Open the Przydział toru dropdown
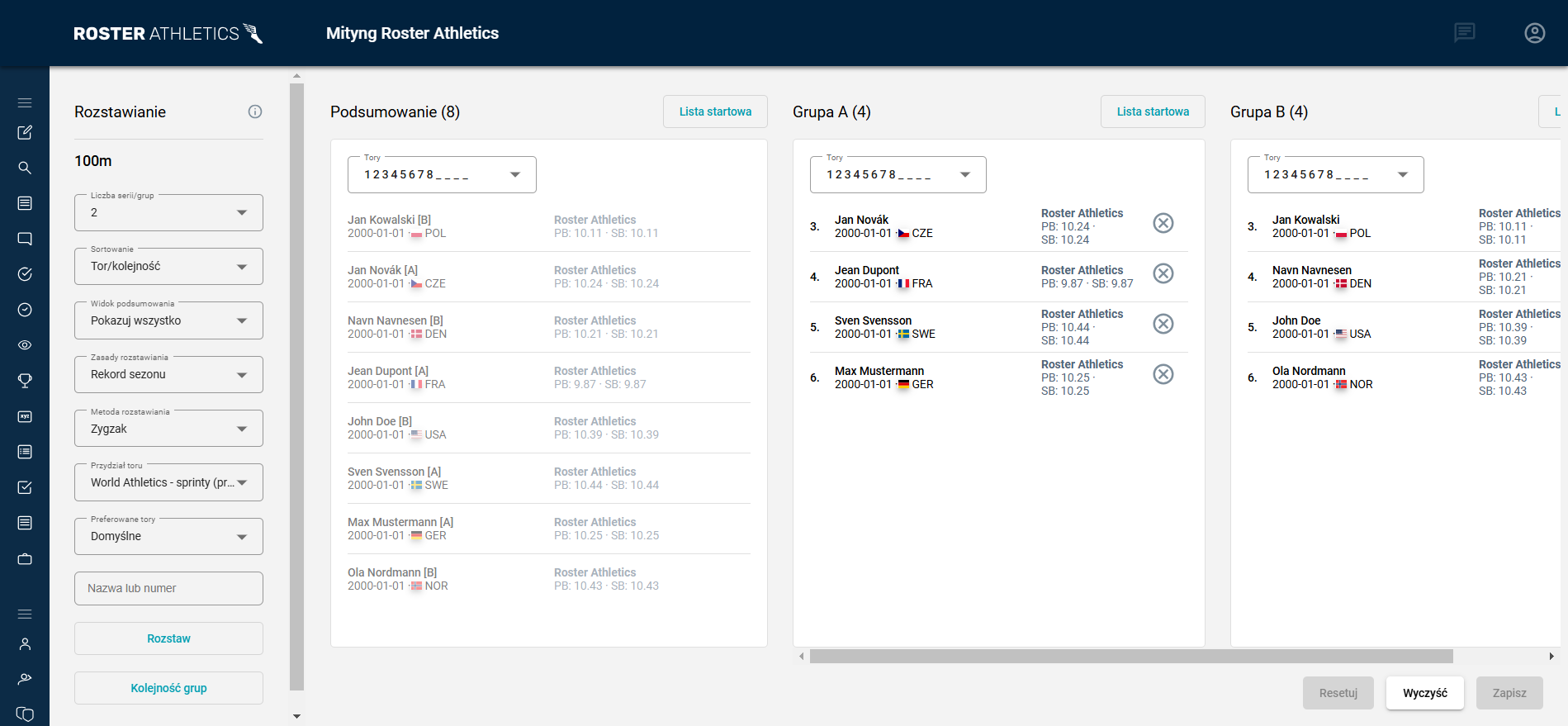This screenshot has width=1568, height=726. pos(168,482)
